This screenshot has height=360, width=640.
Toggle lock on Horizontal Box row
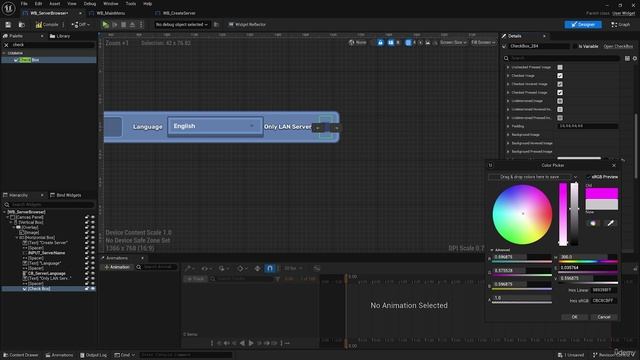coord(87,238)
